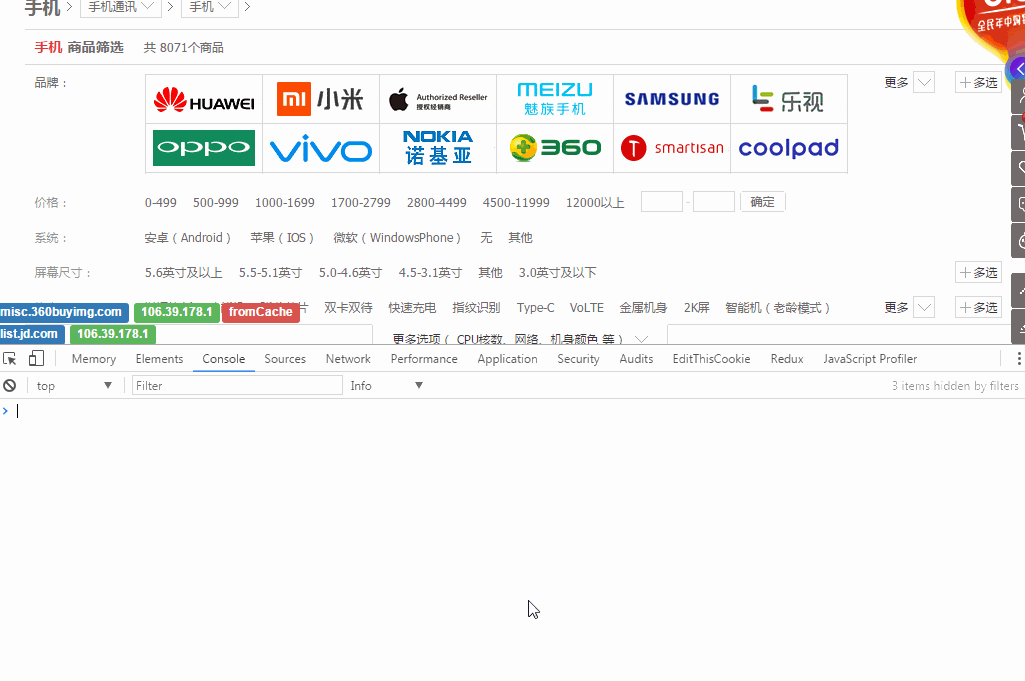Filter by Type-C feature
1025x681 pixels.
535,308
